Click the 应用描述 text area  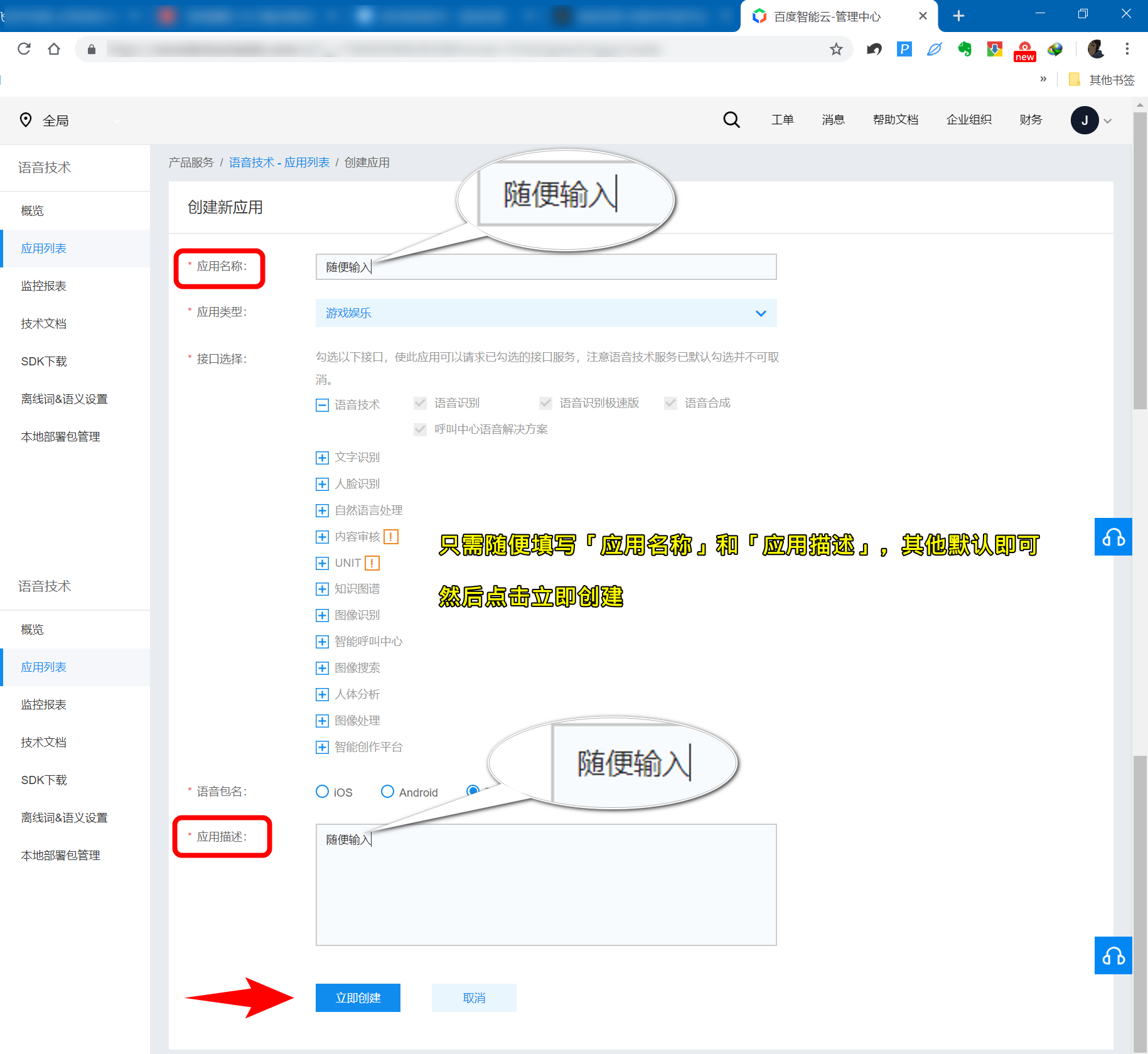tap(546, 885)
